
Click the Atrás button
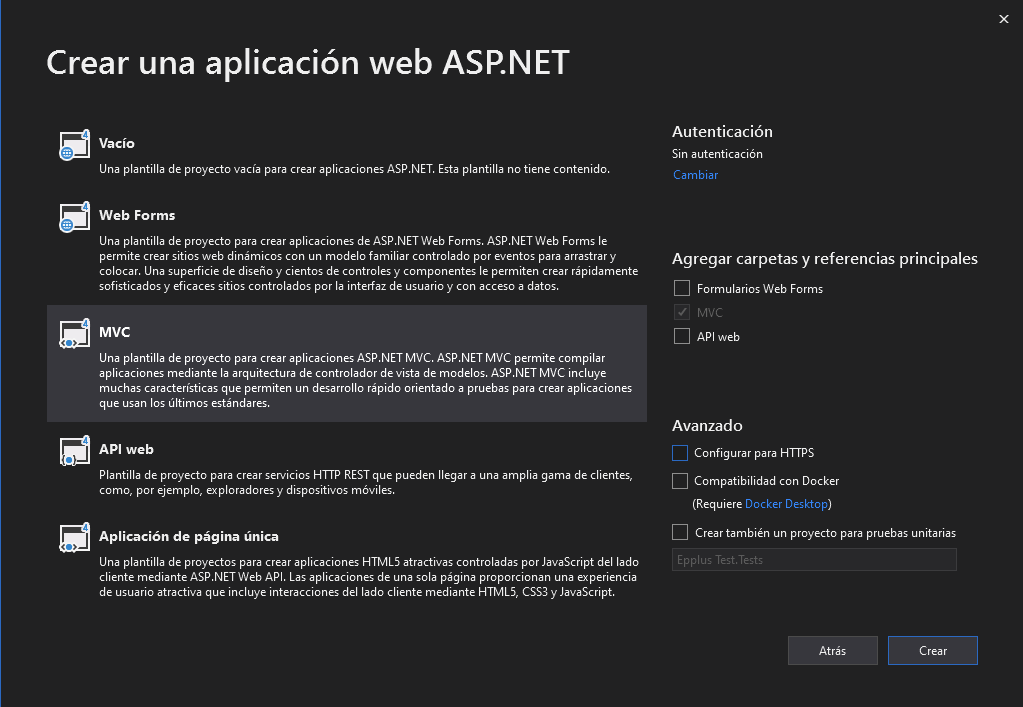click(832, 650)
